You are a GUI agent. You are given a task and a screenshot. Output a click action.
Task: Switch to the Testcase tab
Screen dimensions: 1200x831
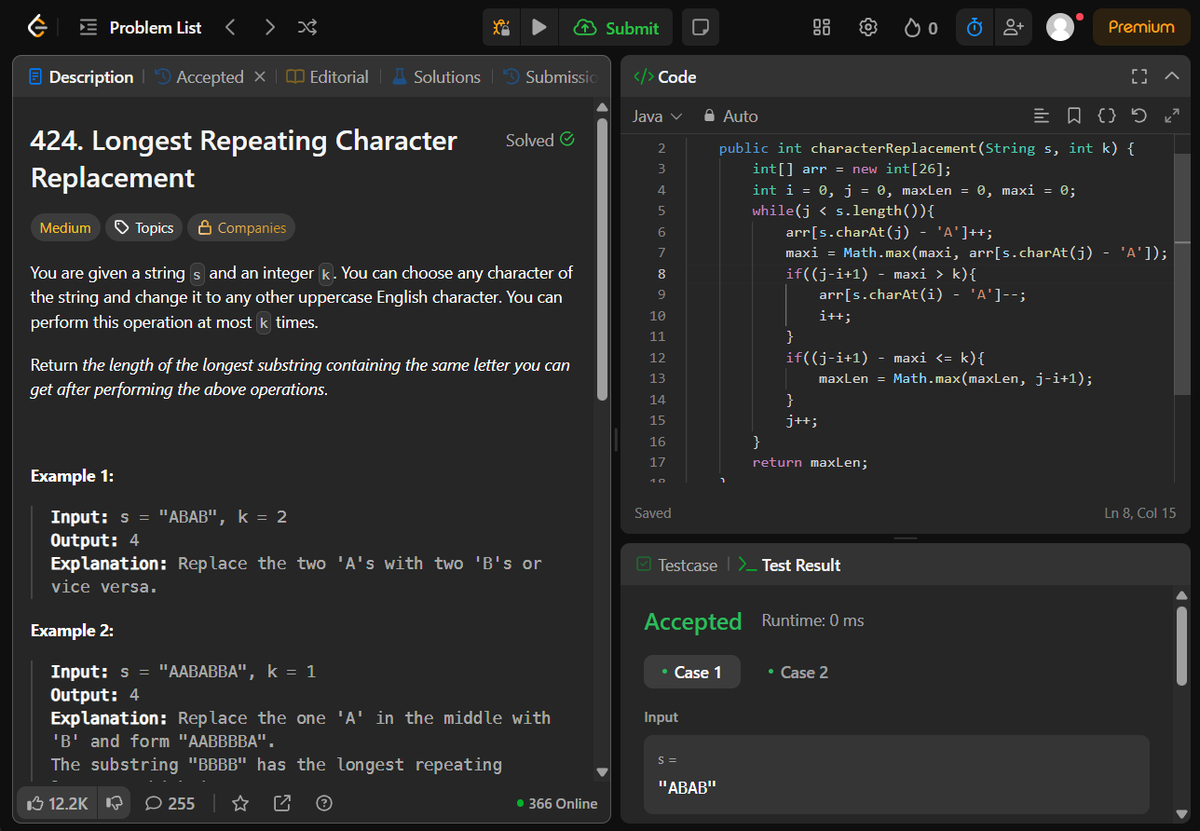pyautogui.click(x=676, y=565)
